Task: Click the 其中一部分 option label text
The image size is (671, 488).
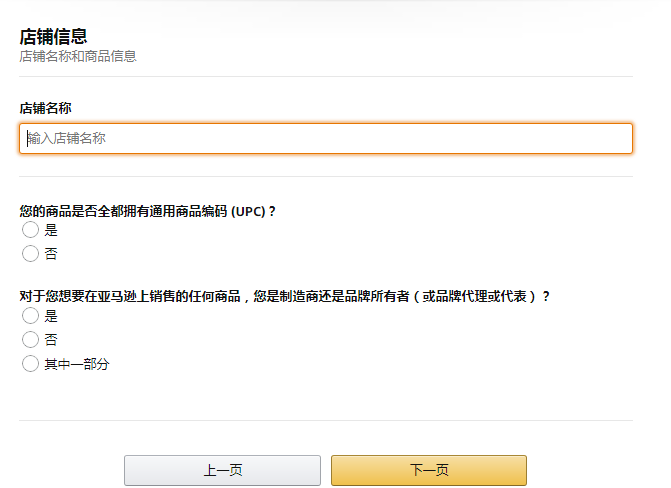Action: (x=76, y=364)
